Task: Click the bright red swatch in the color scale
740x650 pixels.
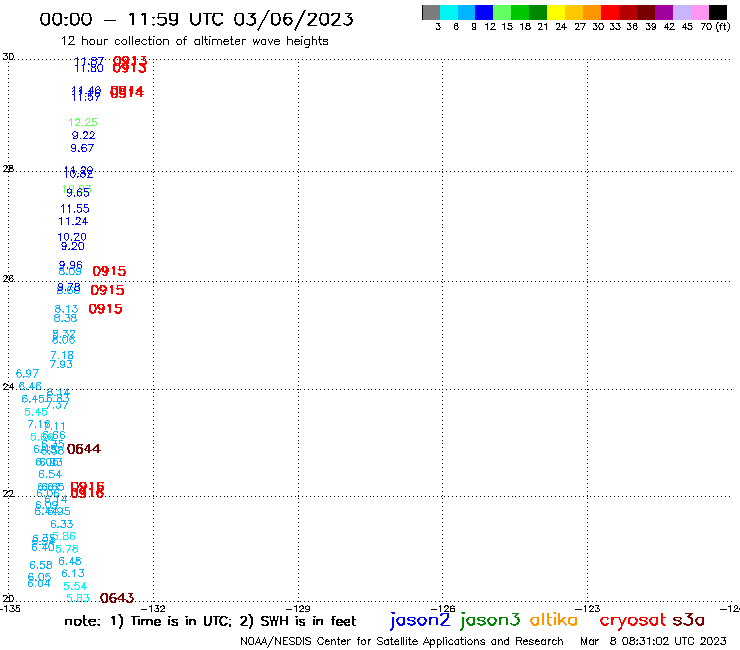Action: (610, 12)
